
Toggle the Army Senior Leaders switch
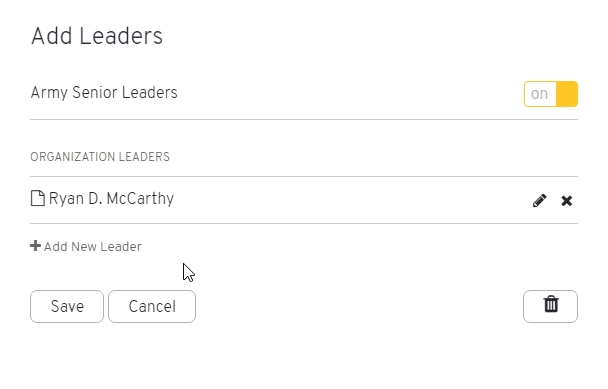551,94
